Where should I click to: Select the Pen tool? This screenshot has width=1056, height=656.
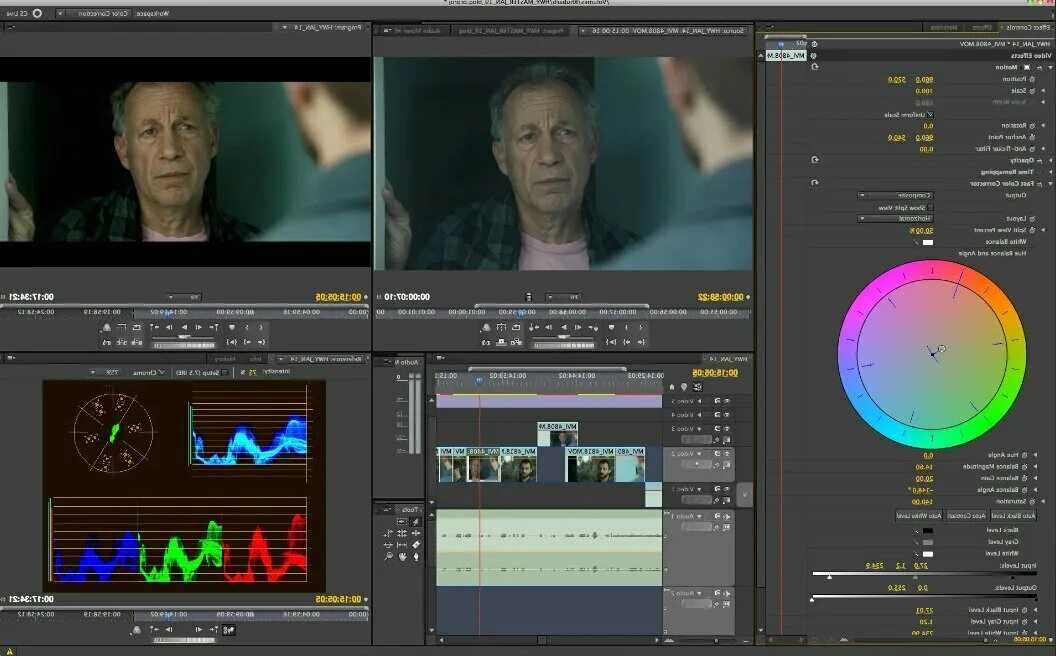(416, 556)
